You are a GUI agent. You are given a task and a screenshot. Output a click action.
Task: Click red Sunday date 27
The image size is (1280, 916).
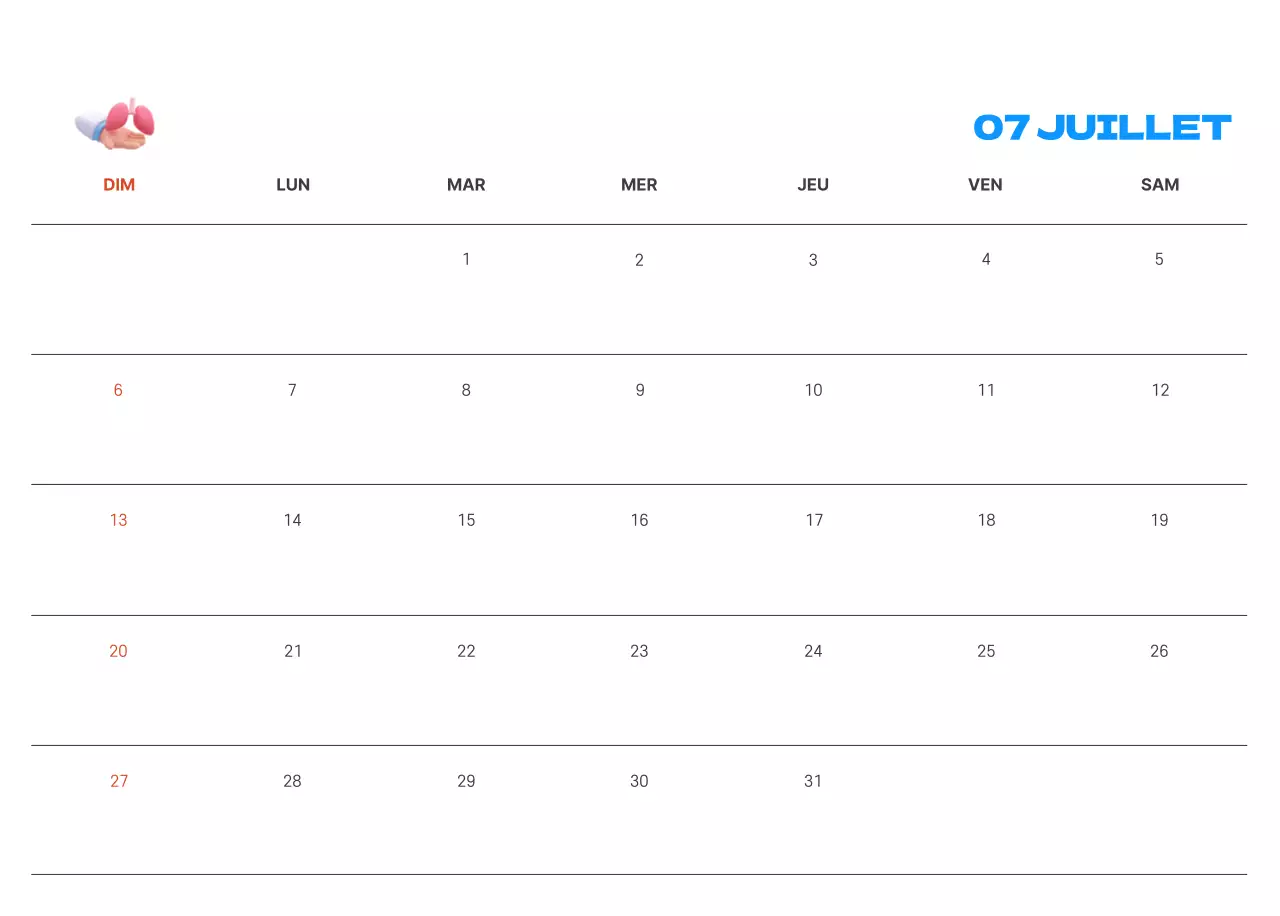pyautogui.click(x=119, y=781)
